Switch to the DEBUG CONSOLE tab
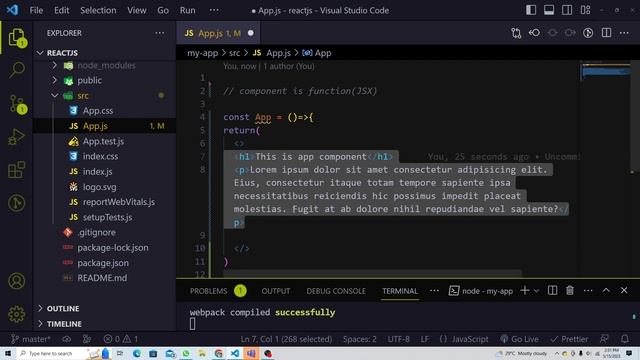The width and height of the screenshot is (640, 360). [x=336, y=291]
